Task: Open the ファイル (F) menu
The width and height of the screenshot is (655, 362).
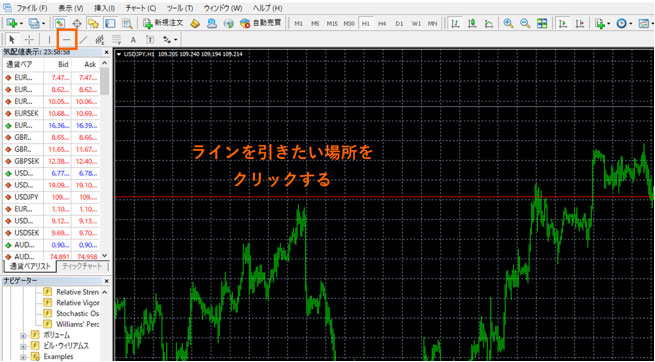Action: tap(31, 8)
